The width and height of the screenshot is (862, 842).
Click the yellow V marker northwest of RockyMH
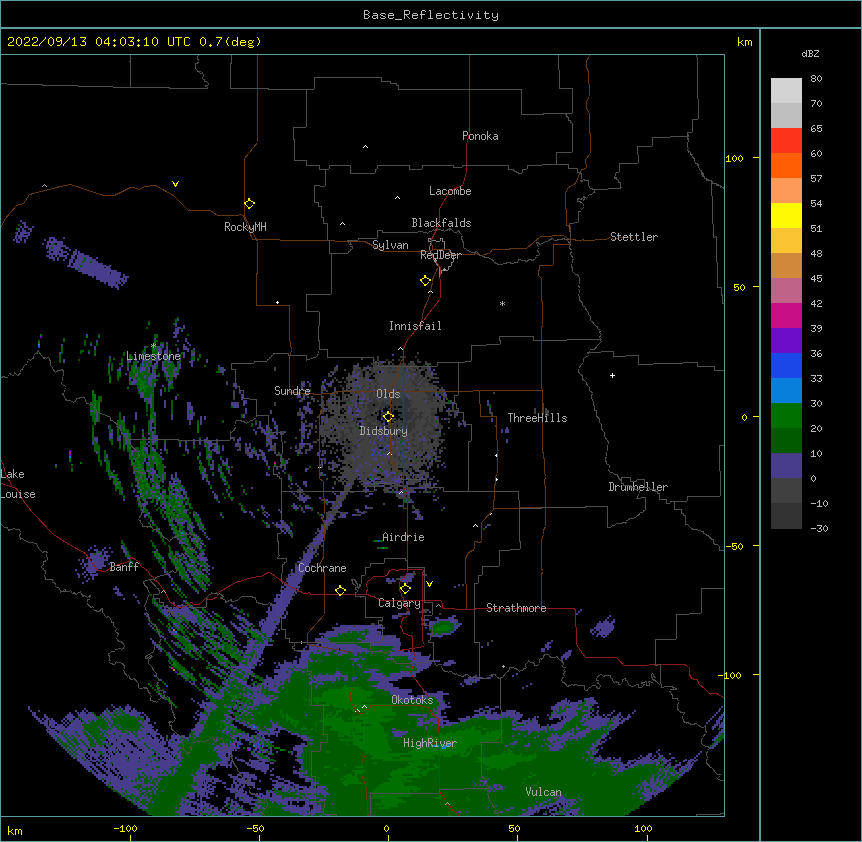pos(175,184)
